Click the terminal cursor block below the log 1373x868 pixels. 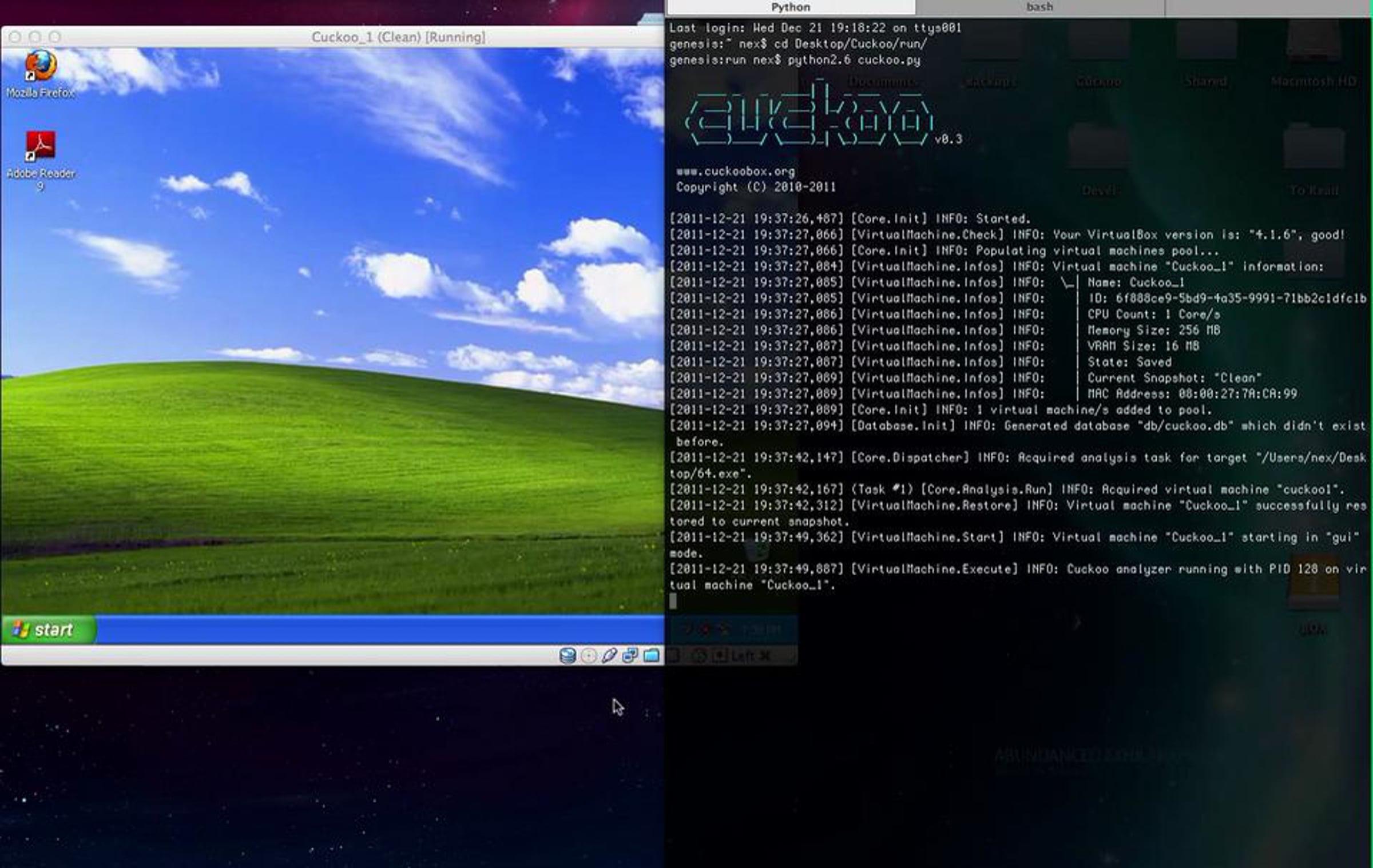(x=673, y=601)
